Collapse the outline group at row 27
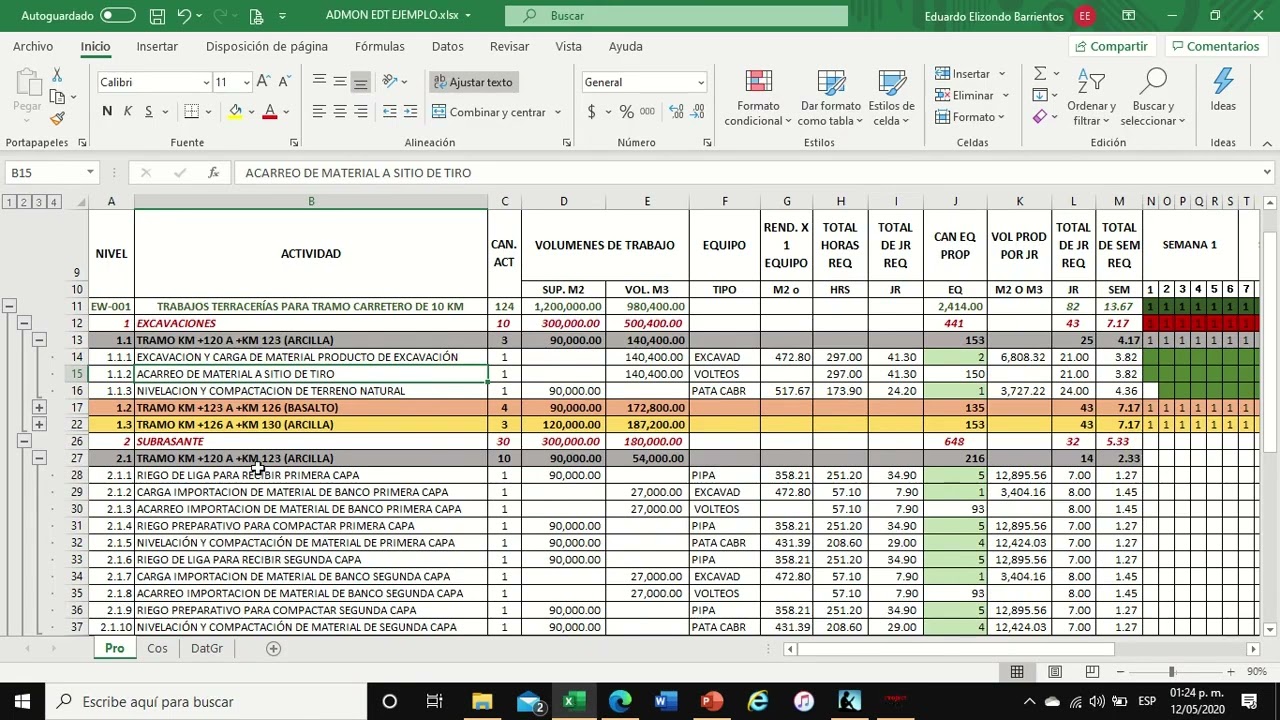 (x=38, y=458)
